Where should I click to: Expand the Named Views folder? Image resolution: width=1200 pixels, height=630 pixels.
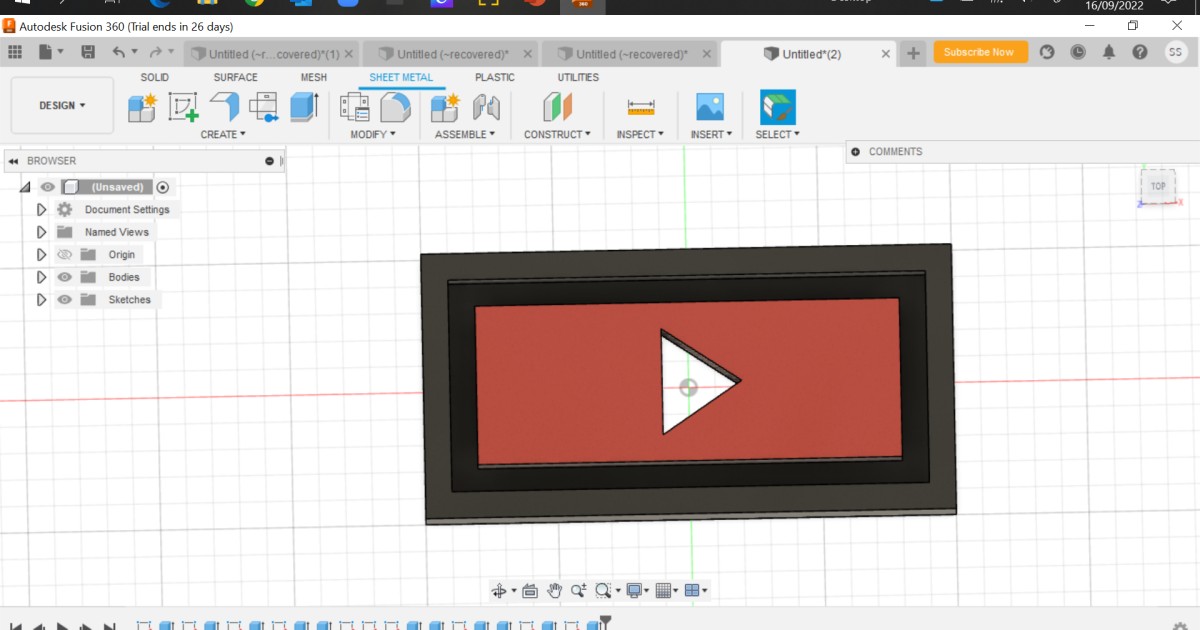[41, 232]
